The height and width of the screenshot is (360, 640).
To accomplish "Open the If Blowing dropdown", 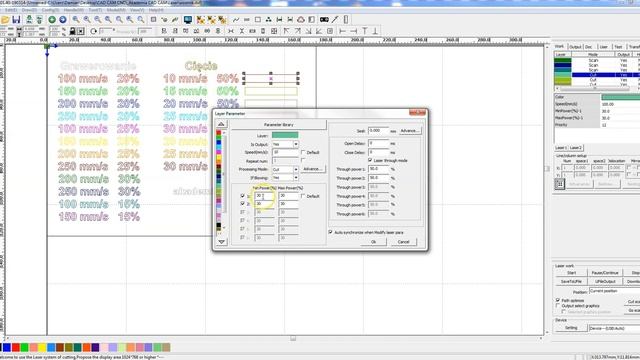I will pyautogui.click(x=296, y=178).
